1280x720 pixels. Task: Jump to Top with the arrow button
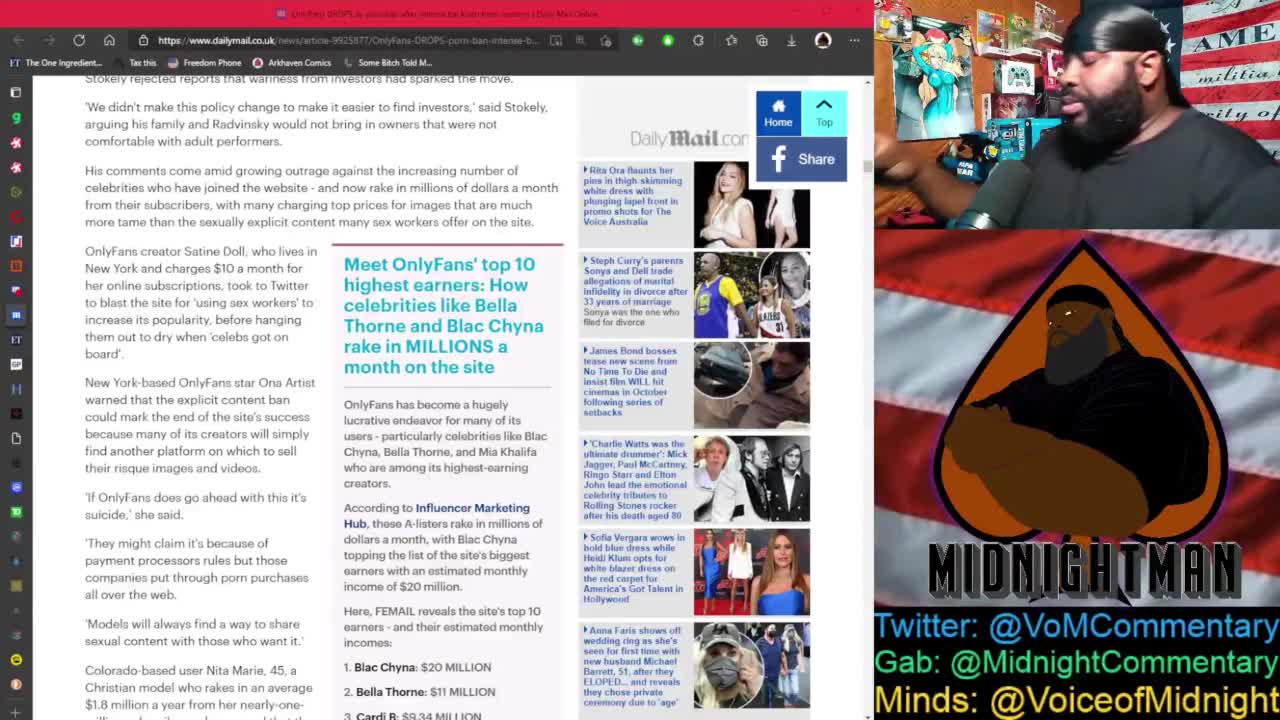click(x=824, y=113)
